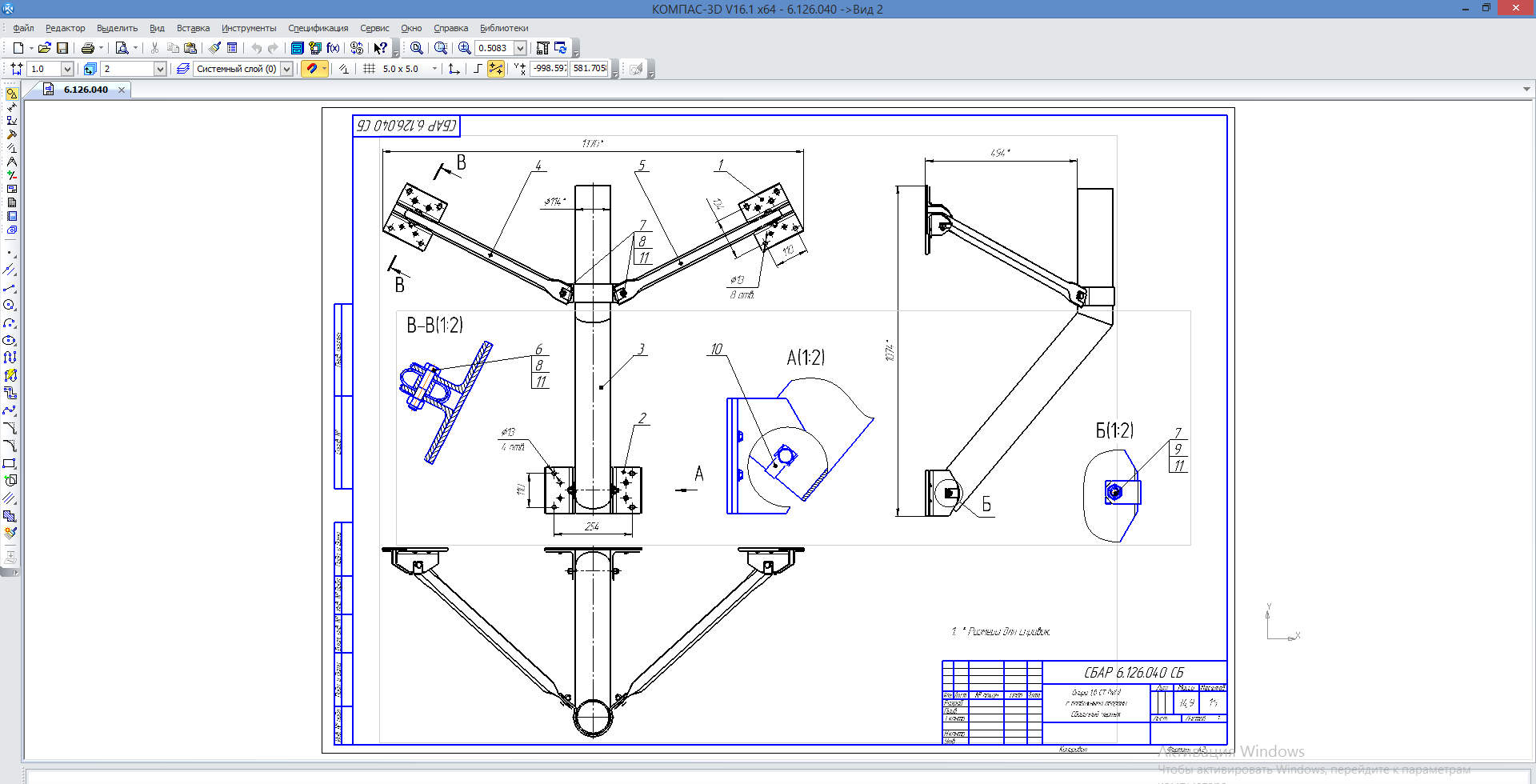The width and height of the screenshot is (1536, 784).
Task: Expand the Системный слой layer dropdown
Action: click(286, 69)
